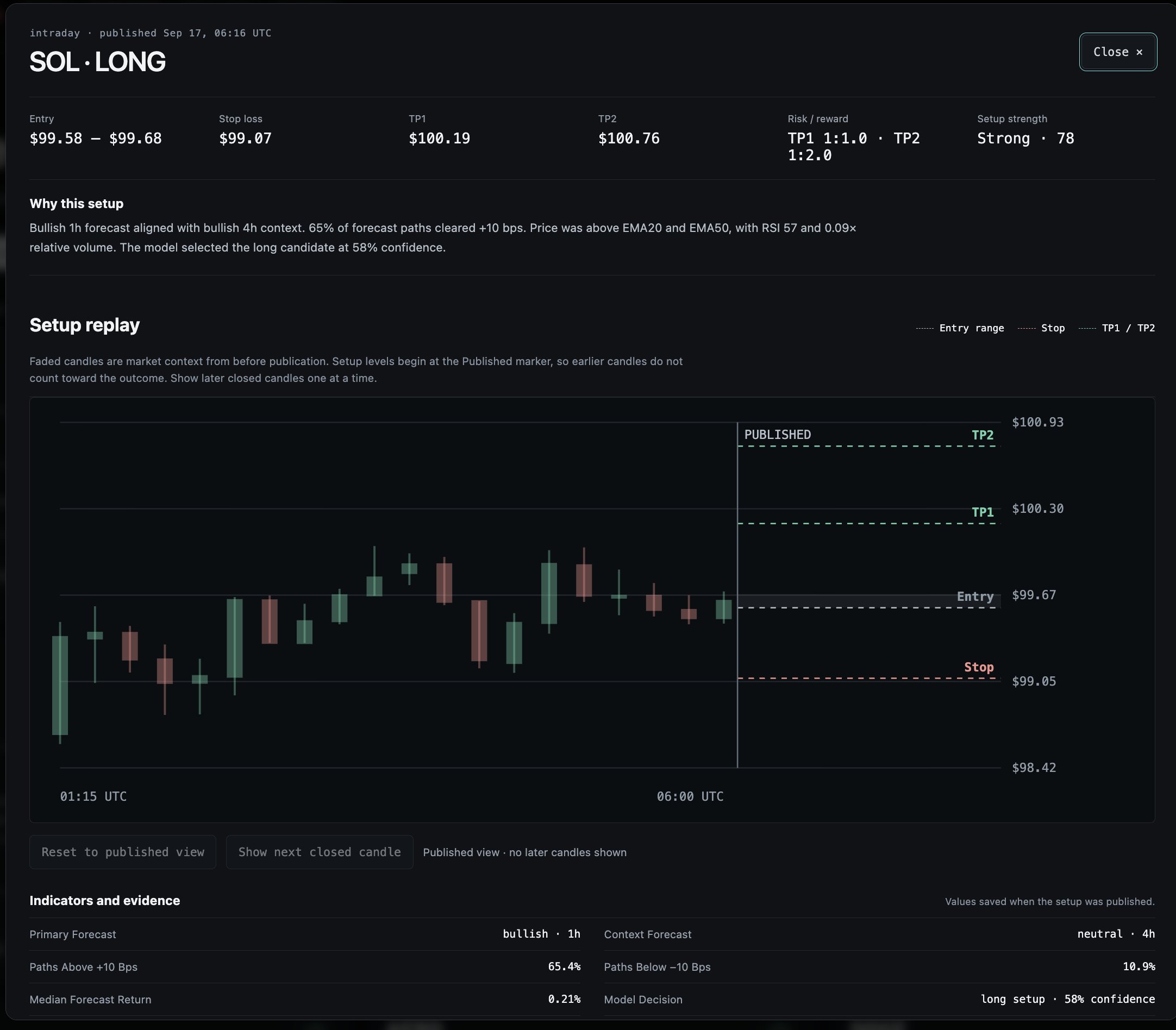Click the PUBLISHED marker label on chart
1176x1030 pixels.
[778, 435]
